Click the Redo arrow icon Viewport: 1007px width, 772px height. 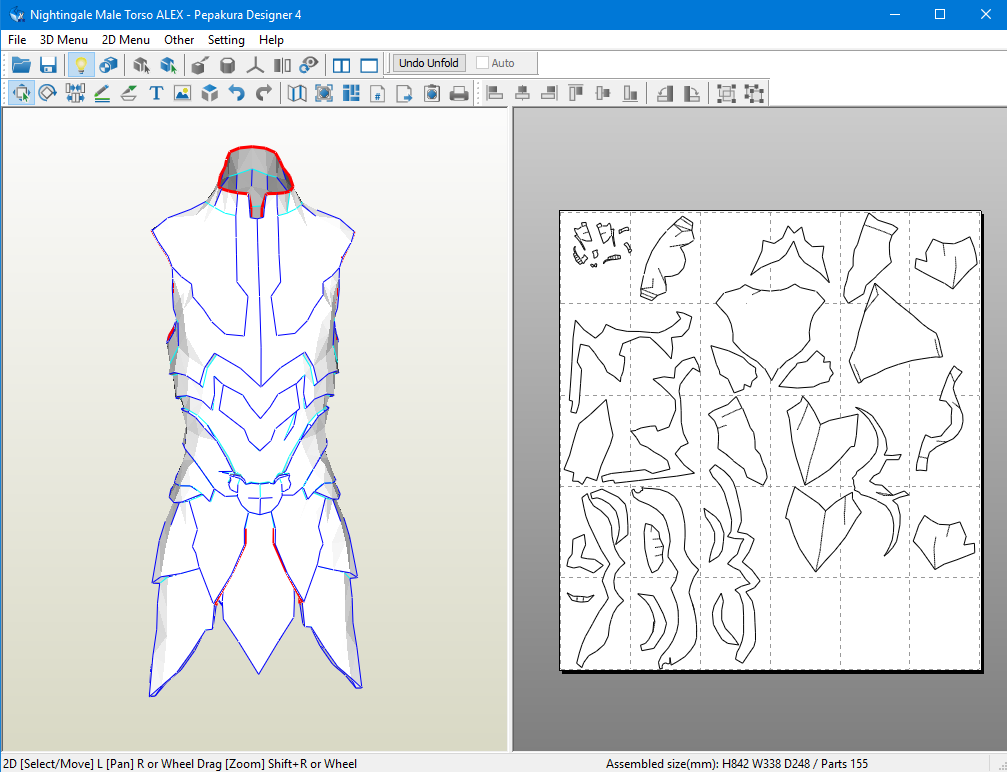[x=264, y=93]
